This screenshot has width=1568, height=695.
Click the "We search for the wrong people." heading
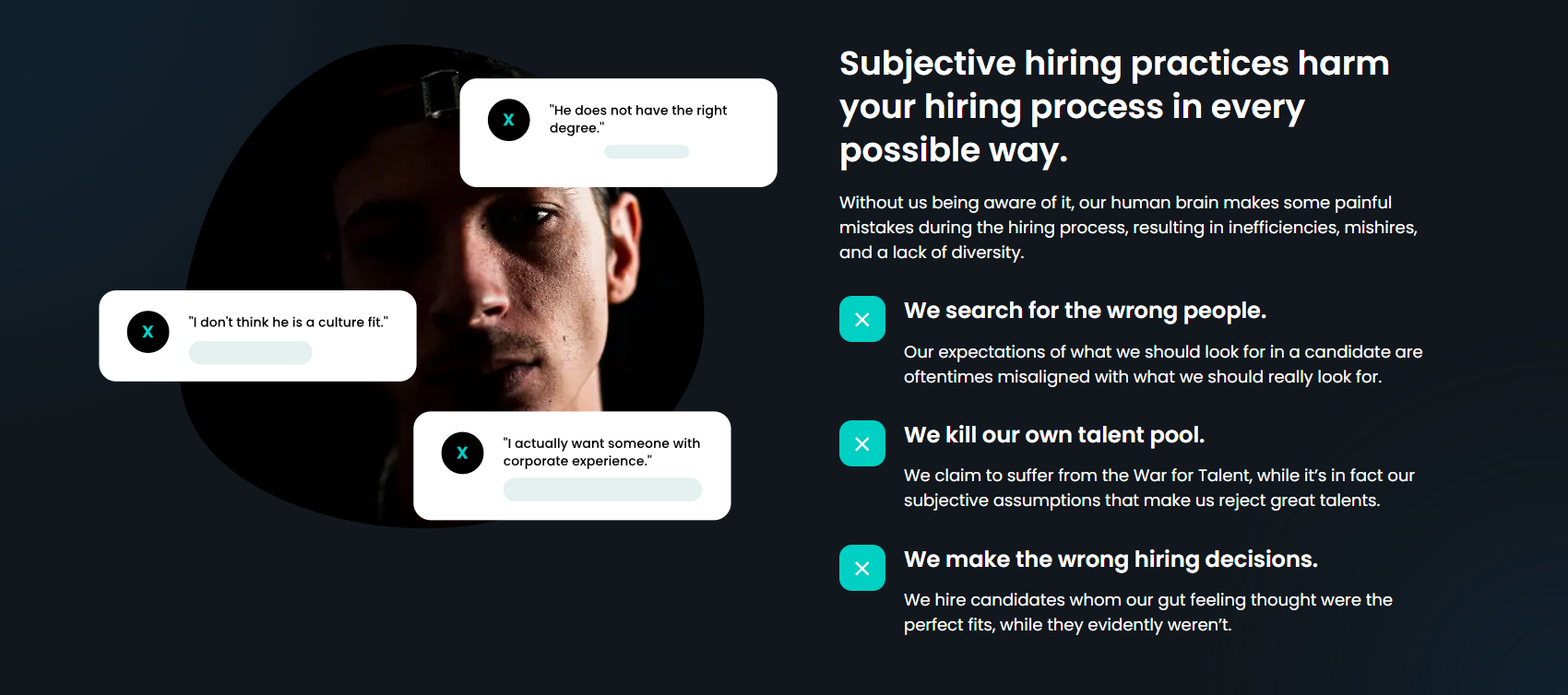[x=1085, y=311]
